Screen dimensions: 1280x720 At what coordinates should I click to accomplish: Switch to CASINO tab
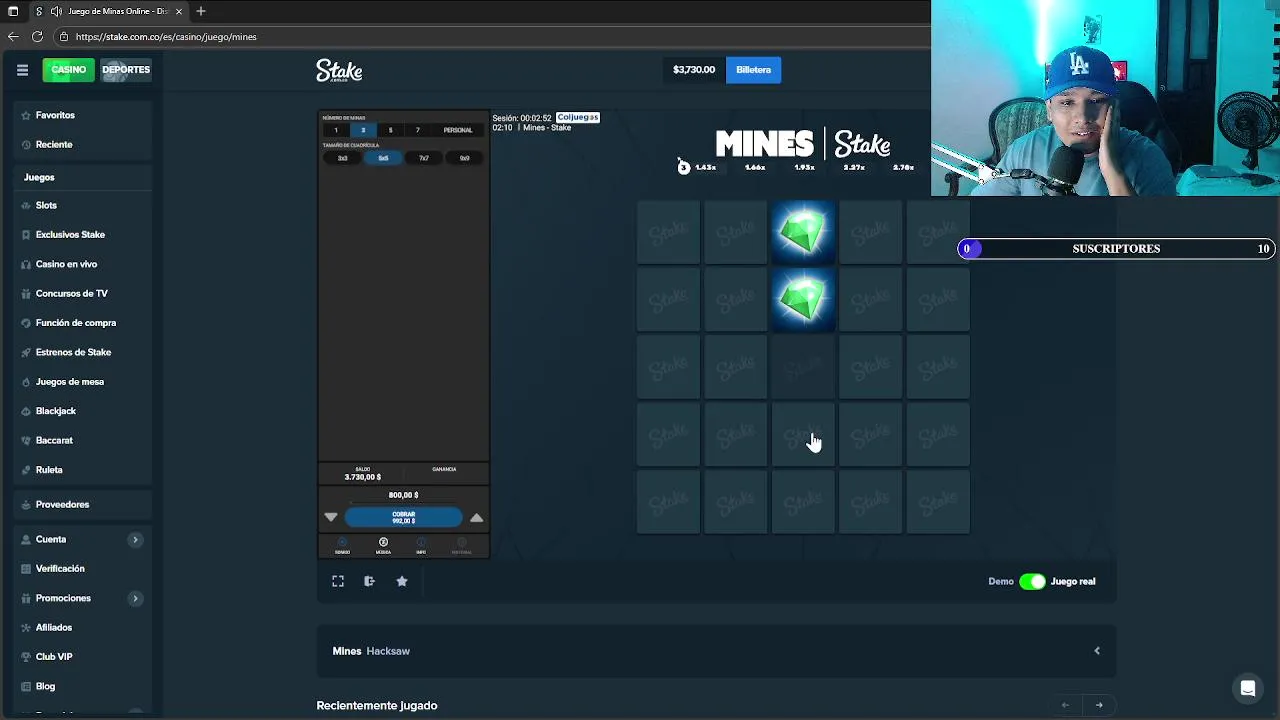69,70
